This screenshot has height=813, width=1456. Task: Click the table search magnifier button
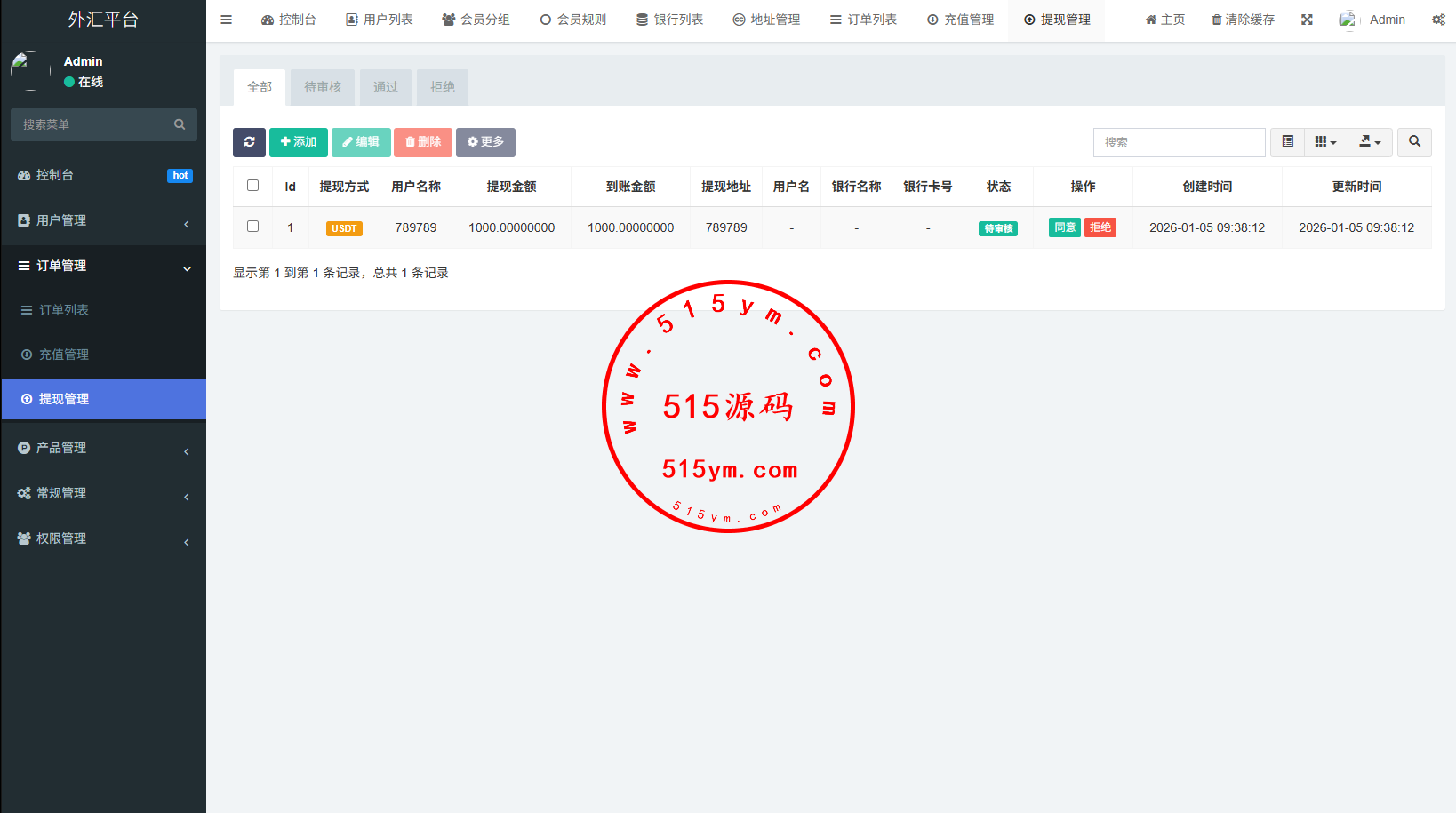coord(1414,142)
